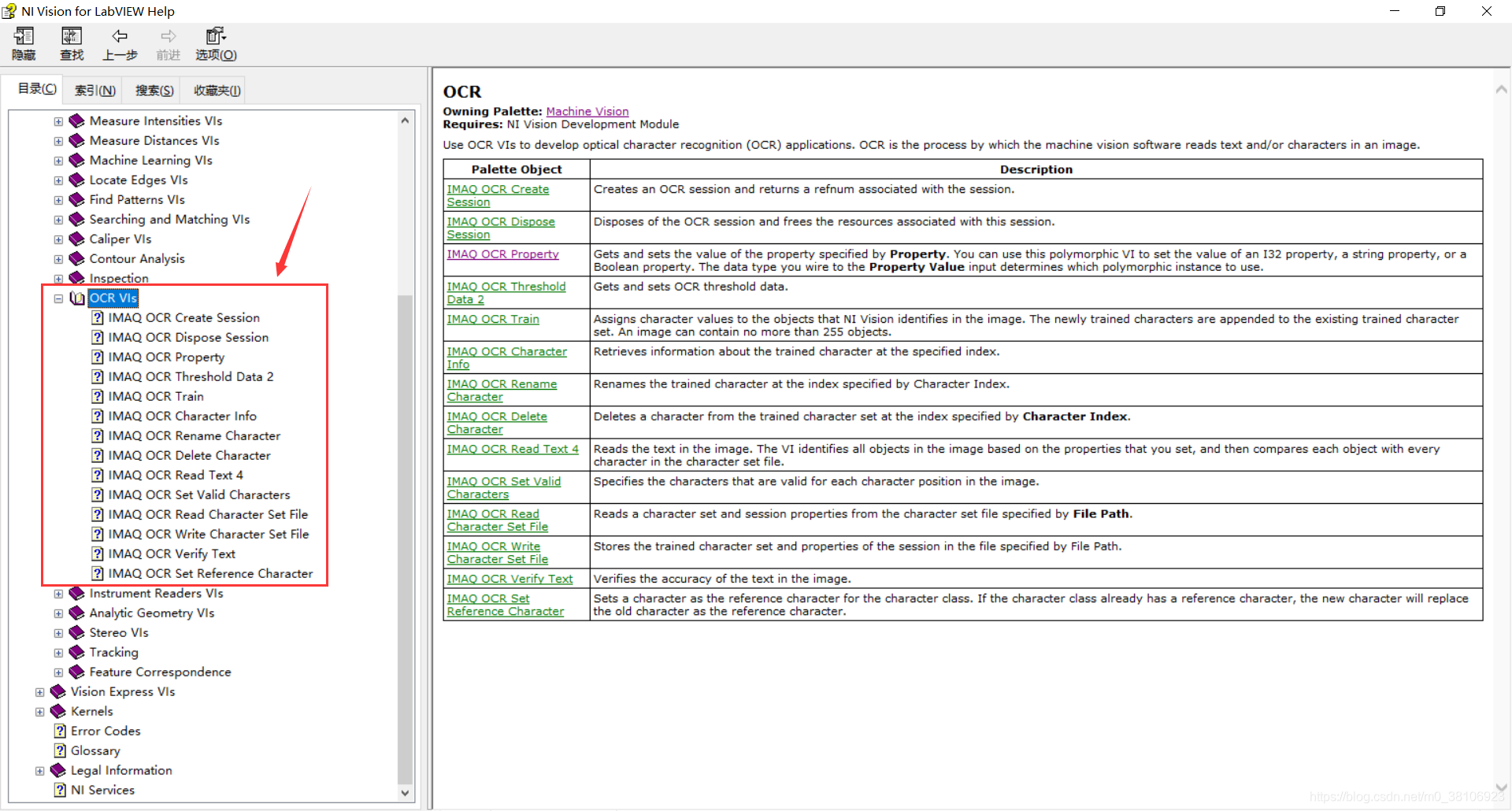Select IMAQ OCR Delete Character in the tree
This screenshot has height=811, width=1512.
tap(189, 455)
